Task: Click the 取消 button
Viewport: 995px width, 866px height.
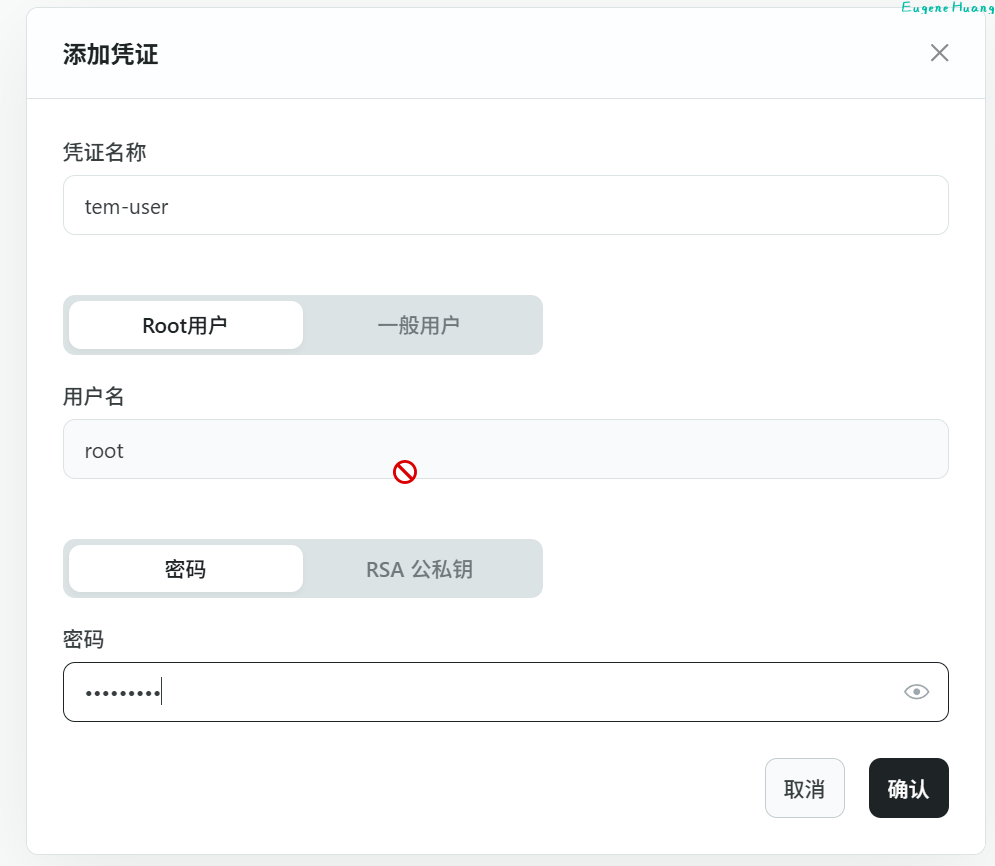Action: click(x=804, y=788)
